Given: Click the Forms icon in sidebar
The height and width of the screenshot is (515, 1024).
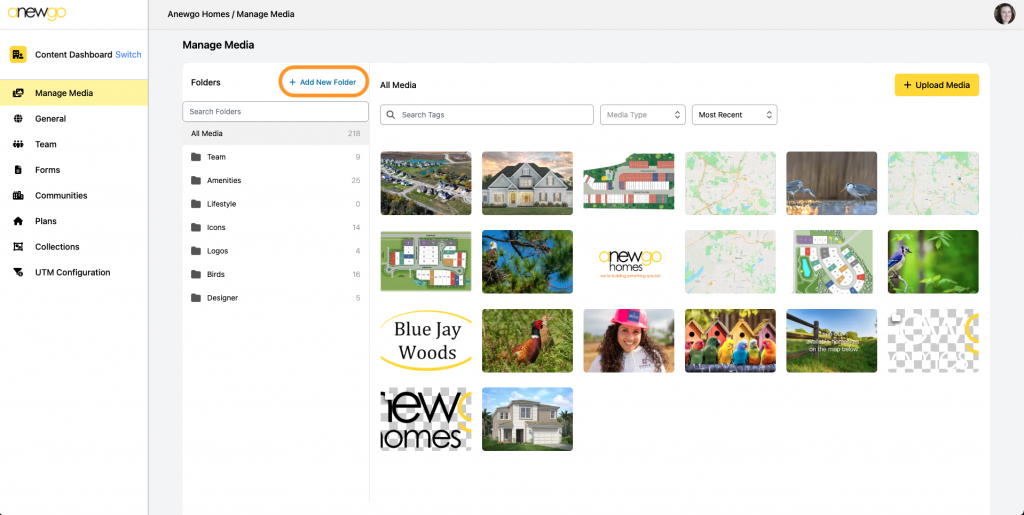Looking at the screenshot, I should tap(18, 170).
